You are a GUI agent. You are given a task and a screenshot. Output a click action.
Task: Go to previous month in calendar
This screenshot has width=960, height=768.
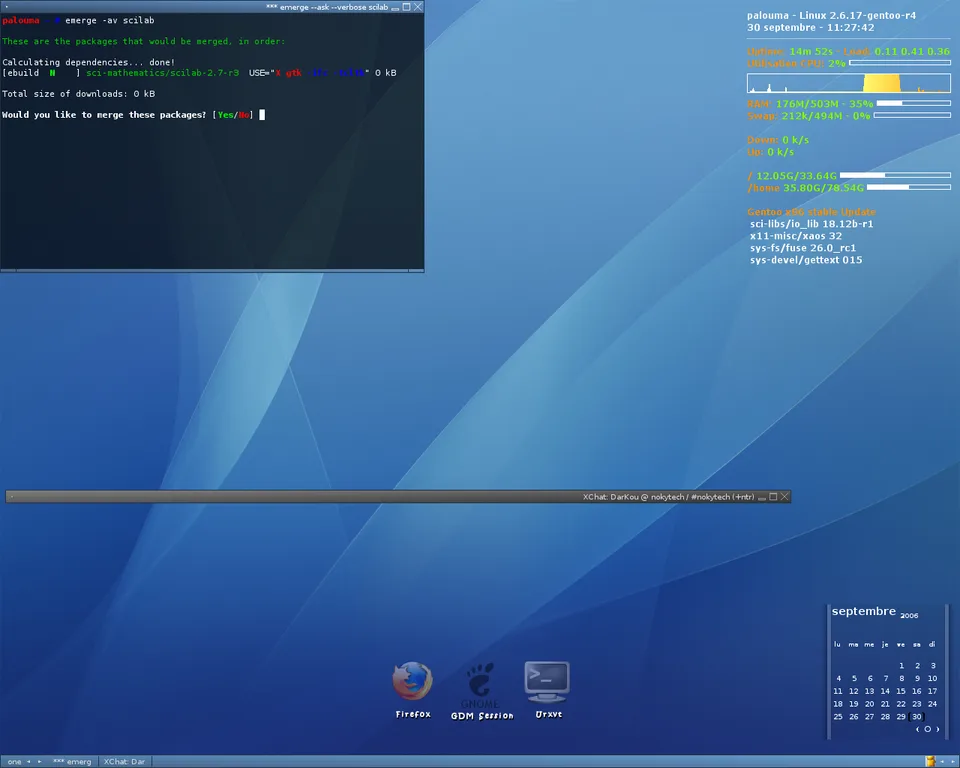[917, 729]
